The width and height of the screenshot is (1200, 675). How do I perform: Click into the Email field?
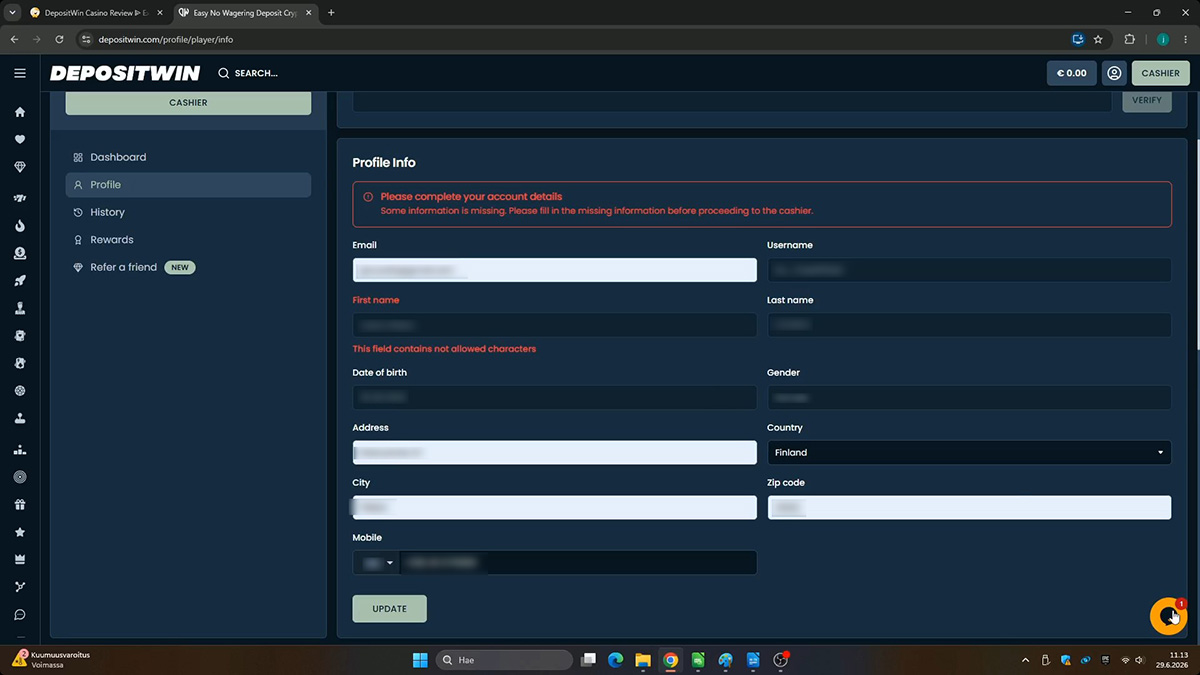pos(554,270)
